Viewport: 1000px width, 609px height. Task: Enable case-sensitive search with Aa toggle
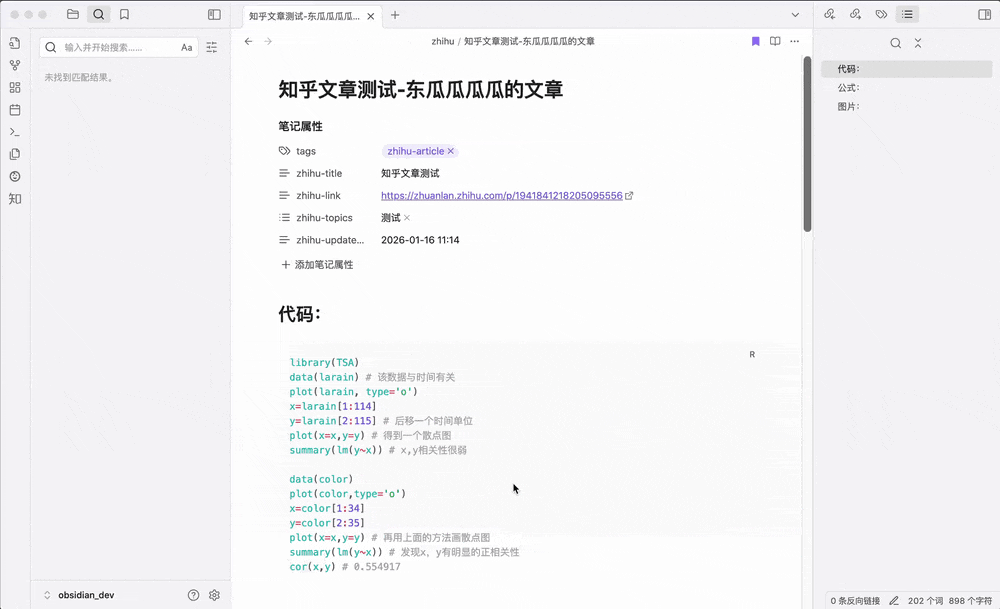point(186,47)
